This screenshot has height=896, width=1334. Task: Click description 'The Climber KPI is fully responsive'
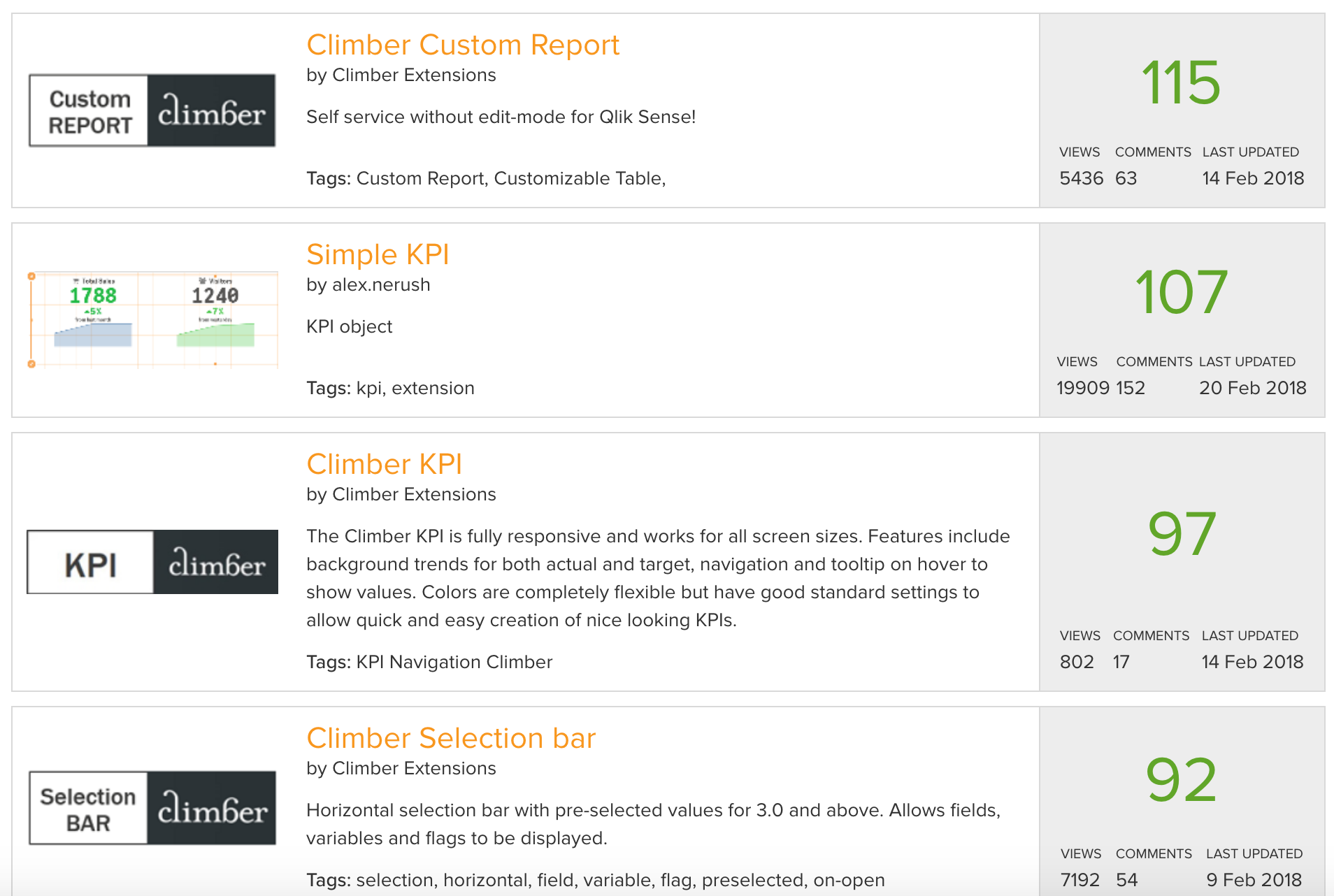point(658,578)
